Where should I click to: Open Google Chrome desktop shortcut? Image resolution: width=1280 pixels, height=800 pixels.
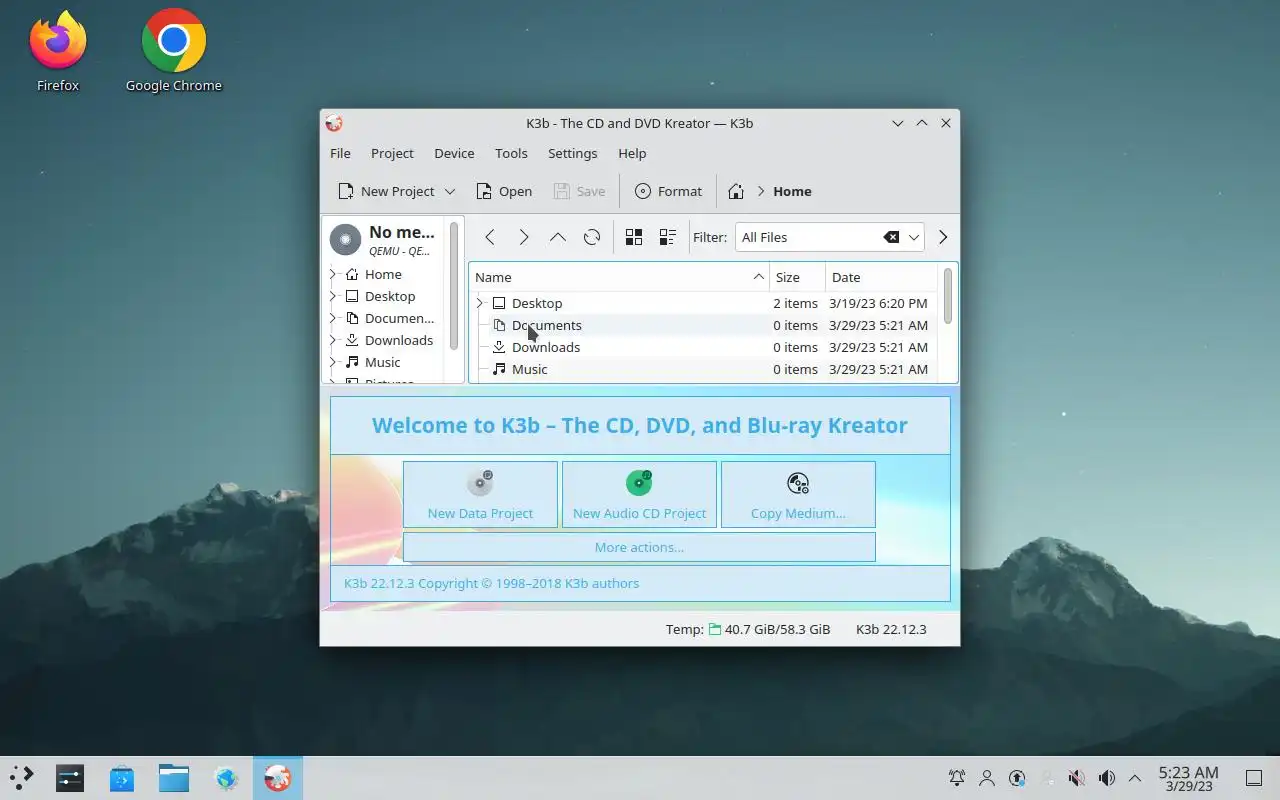click(174, 52)
